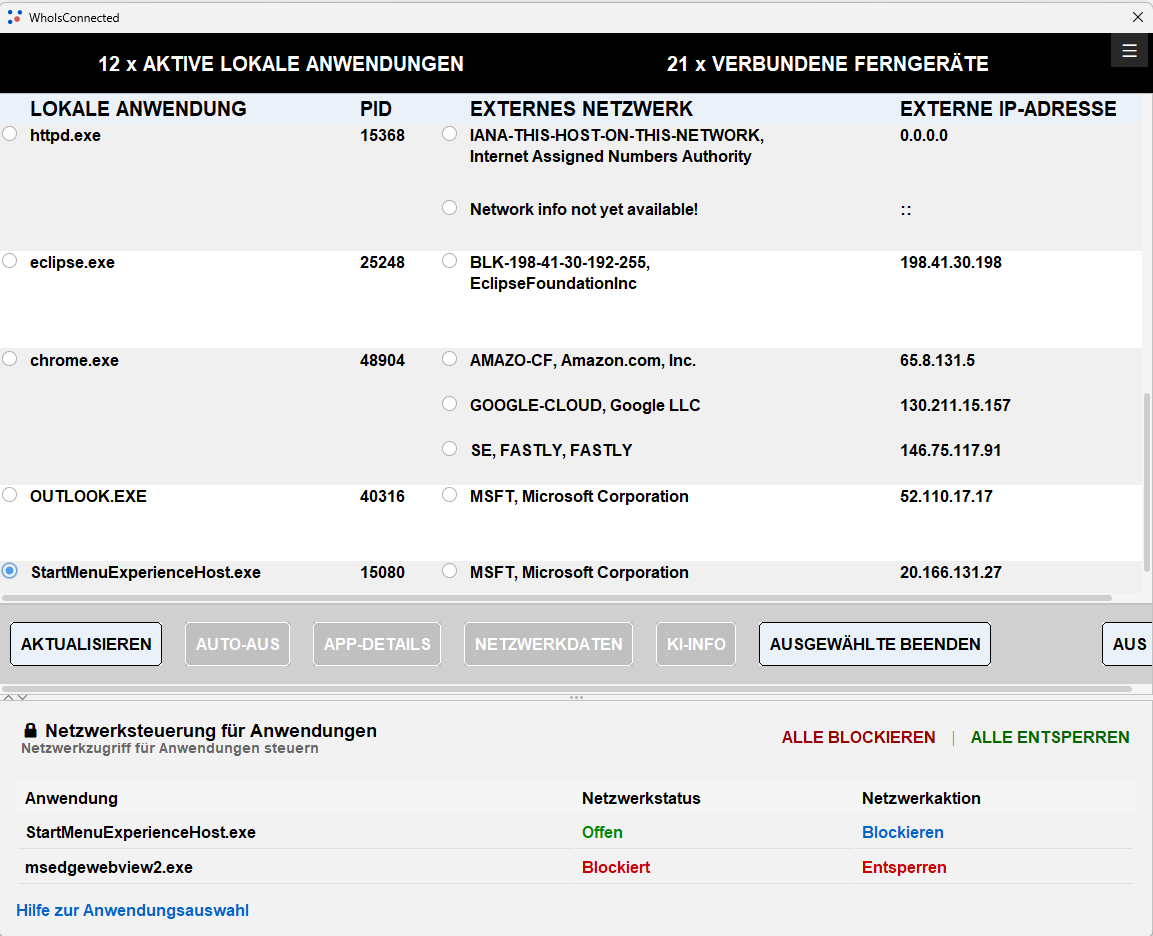Close the WhoIsConnected window
This screenshot has width=1153, height=936.
pyautogui.click(x=1137, y=17)
